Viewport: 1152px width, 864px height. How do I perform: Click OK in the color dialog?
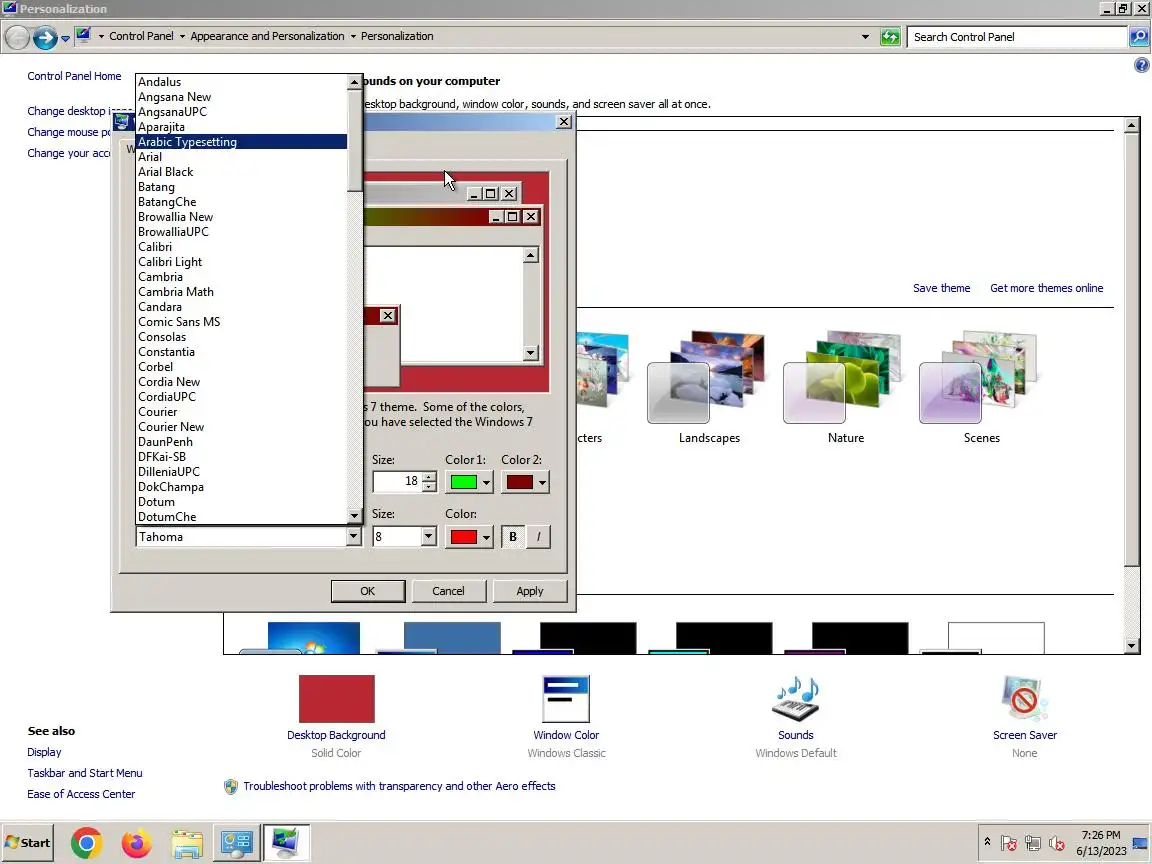click(368, 591)
